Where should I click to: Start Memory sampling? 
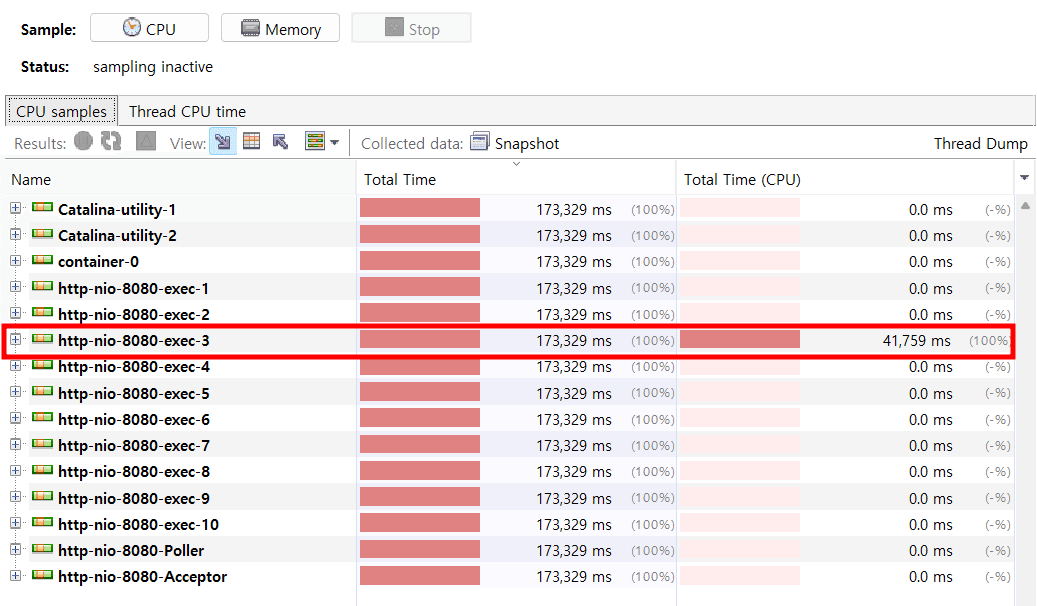tap(280, 29)
